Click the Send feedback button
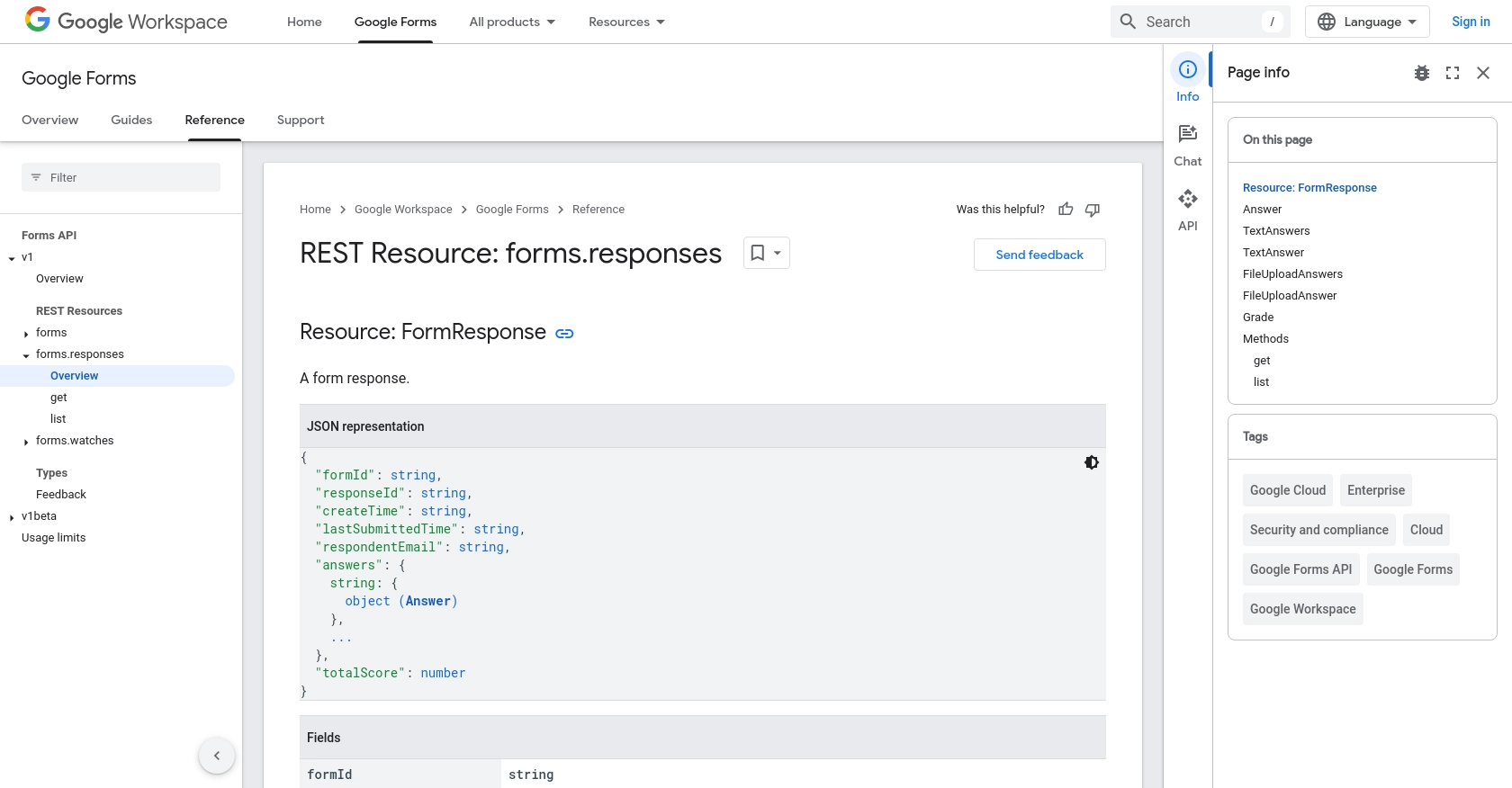 (1039, 255)
